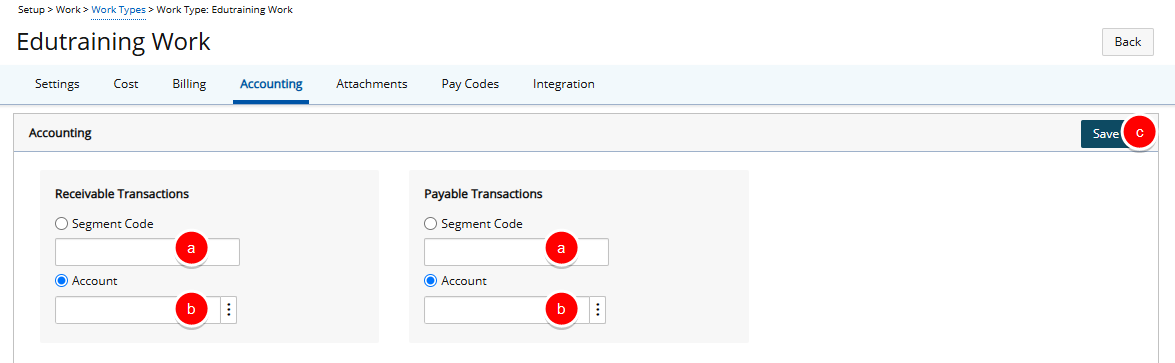The image size is (1175, 363).
Task: Click red 'b' marker in Receivable Transactions
Action: tap(191, 308)
